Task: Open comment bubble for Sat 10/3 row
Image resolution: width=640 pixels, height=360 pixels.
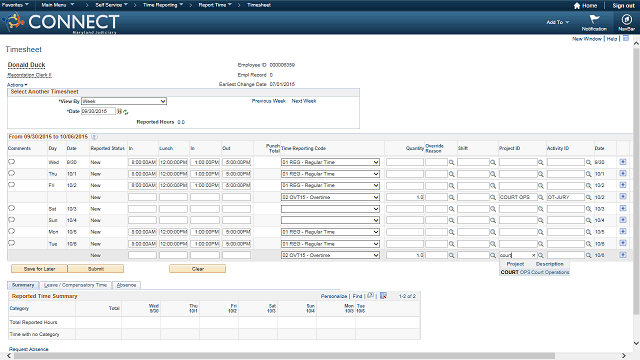Action: tap(11, 208)
